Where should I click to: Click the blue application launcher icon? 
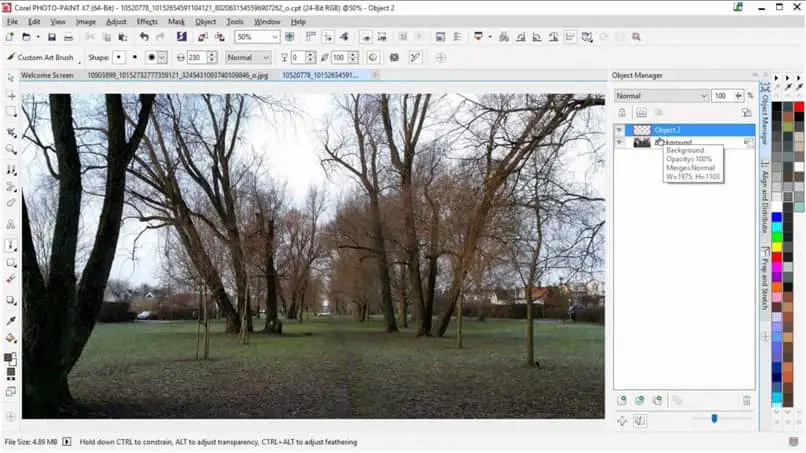181,37
